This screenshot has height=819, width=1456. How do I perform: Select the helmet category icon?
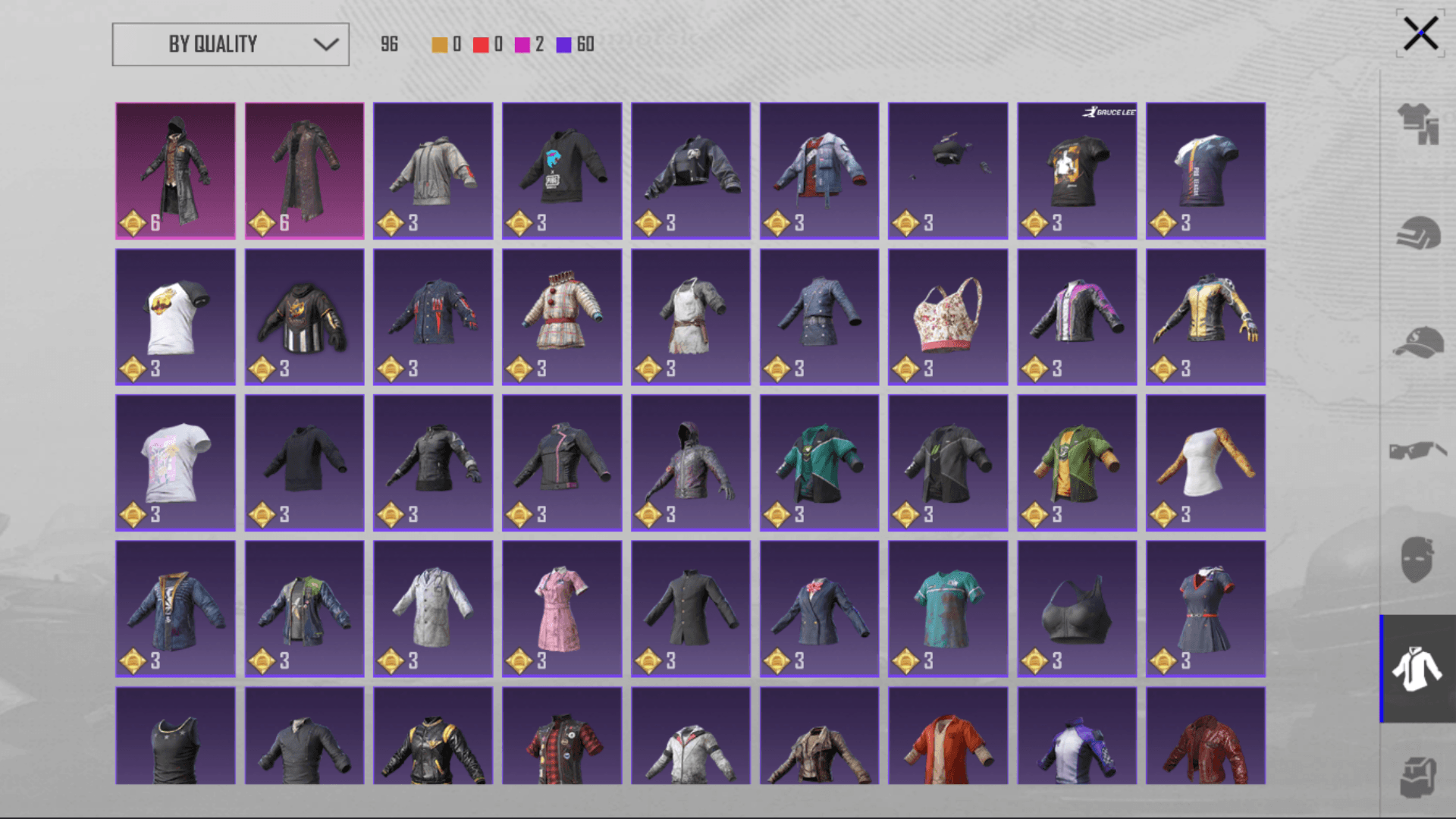[1418, 233]
